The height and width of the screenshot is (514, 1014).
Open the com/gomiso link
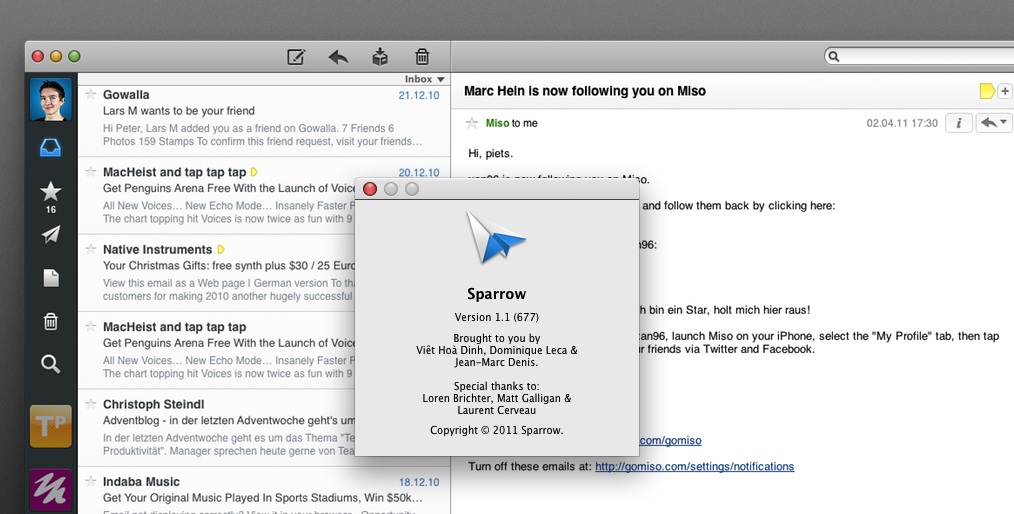tap(671, 440)
